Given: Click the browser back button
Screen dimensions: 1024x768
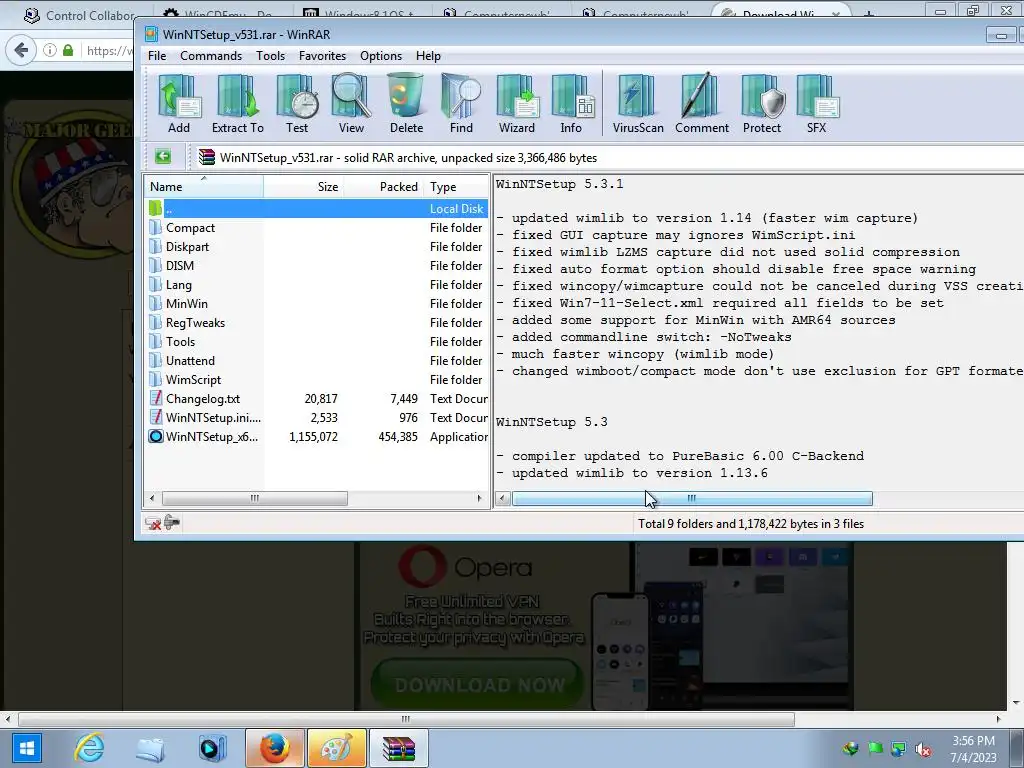Looking at the screenshot, I should pos(22,50).
